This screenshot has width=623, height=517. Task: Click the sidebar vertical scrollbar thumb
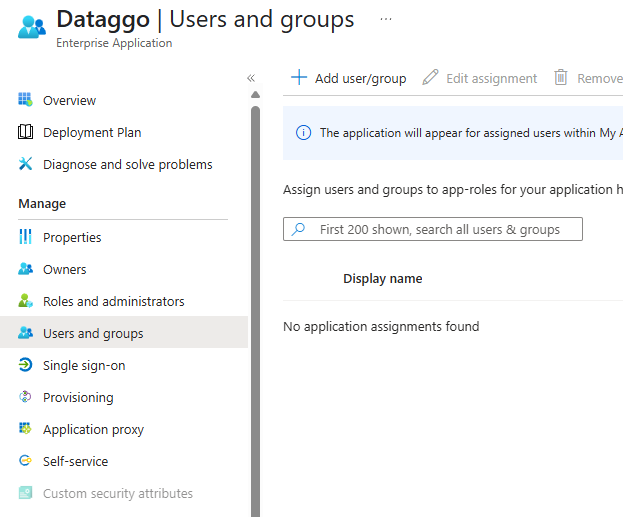point(255,312)
